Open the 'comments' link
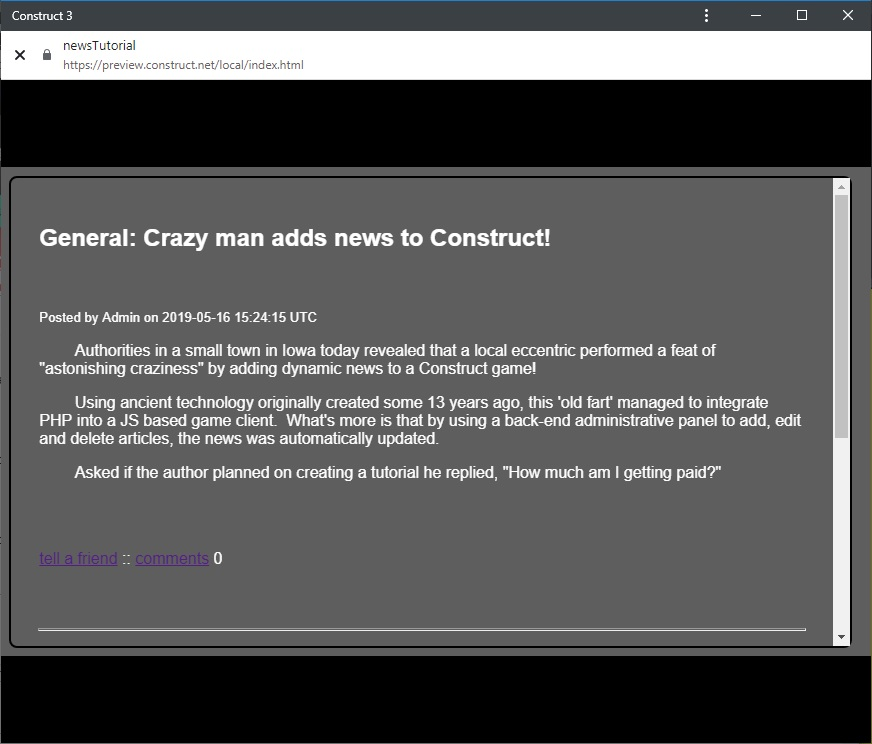872x744 pixels. pyautogui.click(x=172, y=558)
